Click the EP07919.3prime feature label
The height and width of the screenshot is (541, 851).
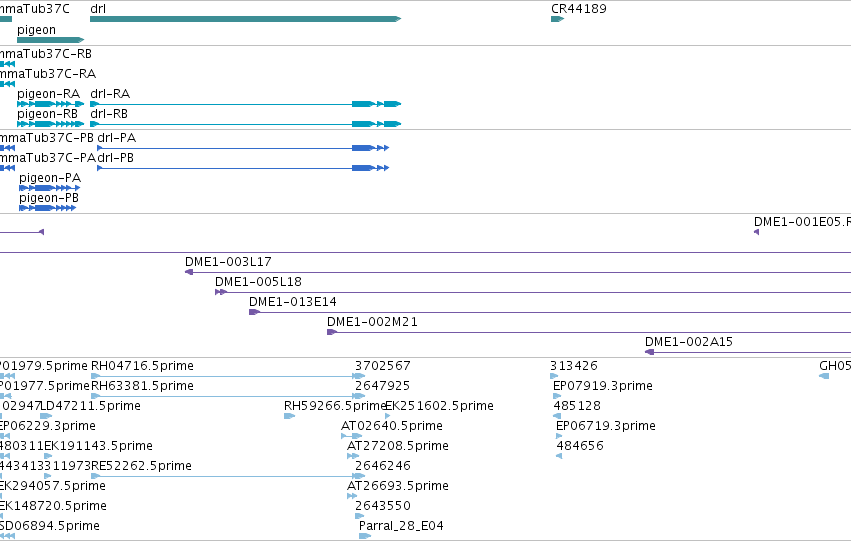602,386
